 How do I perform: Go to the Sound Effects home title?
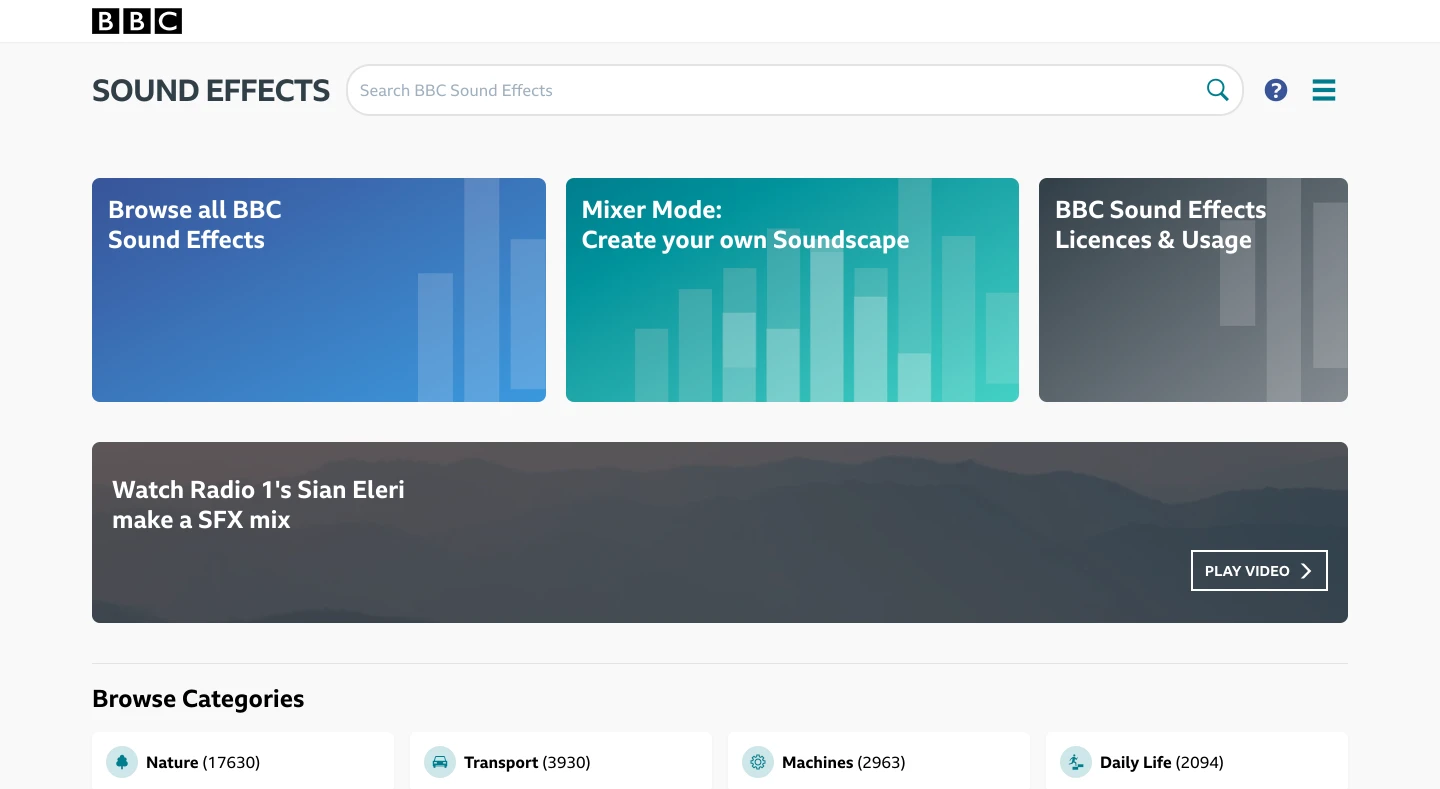tap(211, 91)
